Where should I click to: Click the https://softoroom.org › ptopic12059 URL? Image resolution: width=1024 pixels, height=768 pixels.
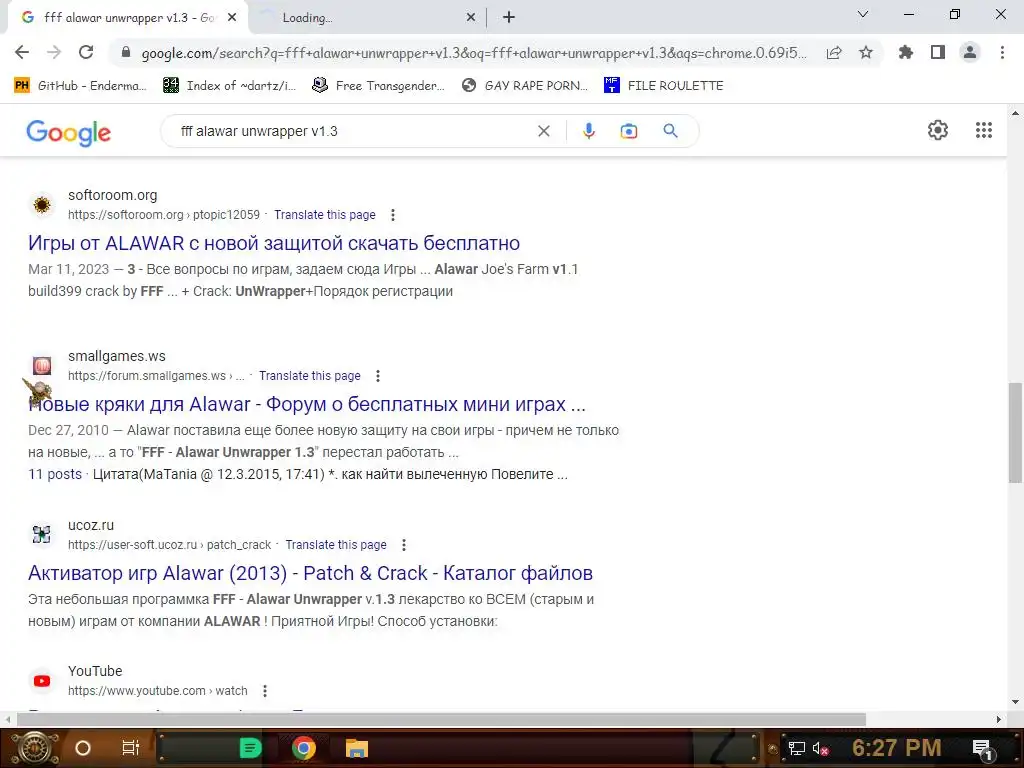[x=164, y=215]
